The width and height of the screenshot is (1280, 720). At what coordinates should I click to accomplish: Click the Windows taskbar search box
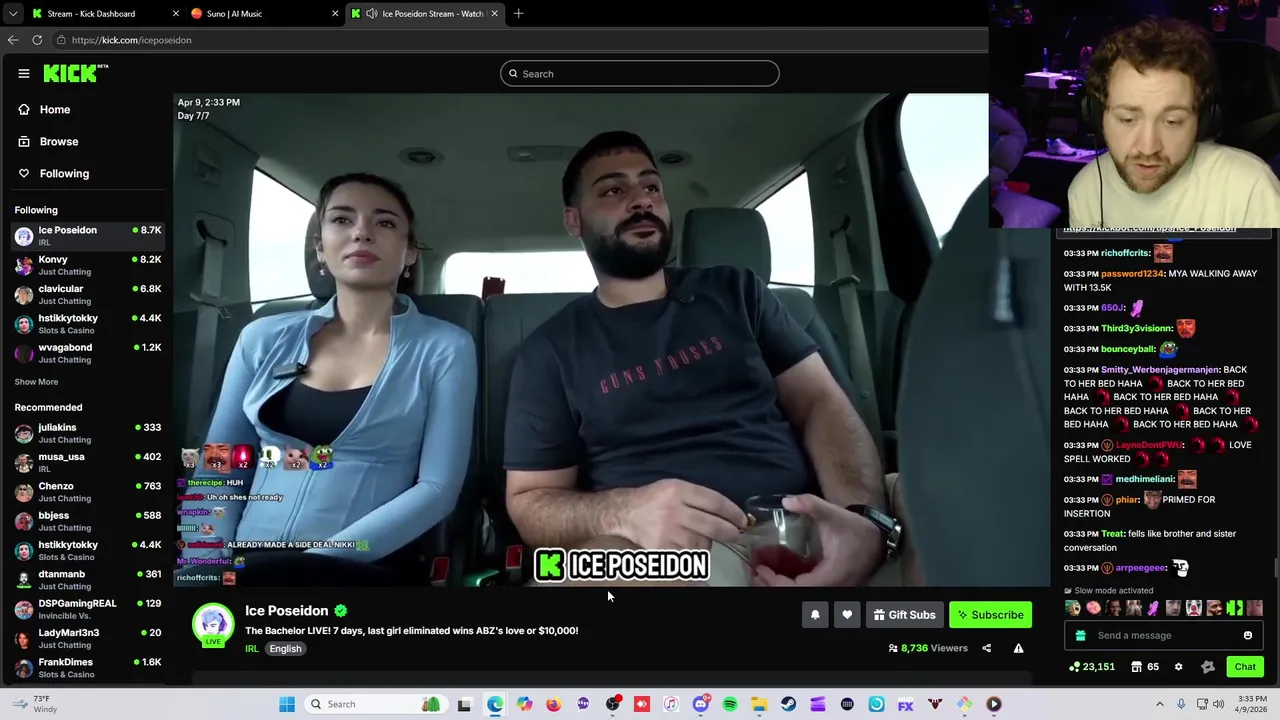[x=374, y=705]
